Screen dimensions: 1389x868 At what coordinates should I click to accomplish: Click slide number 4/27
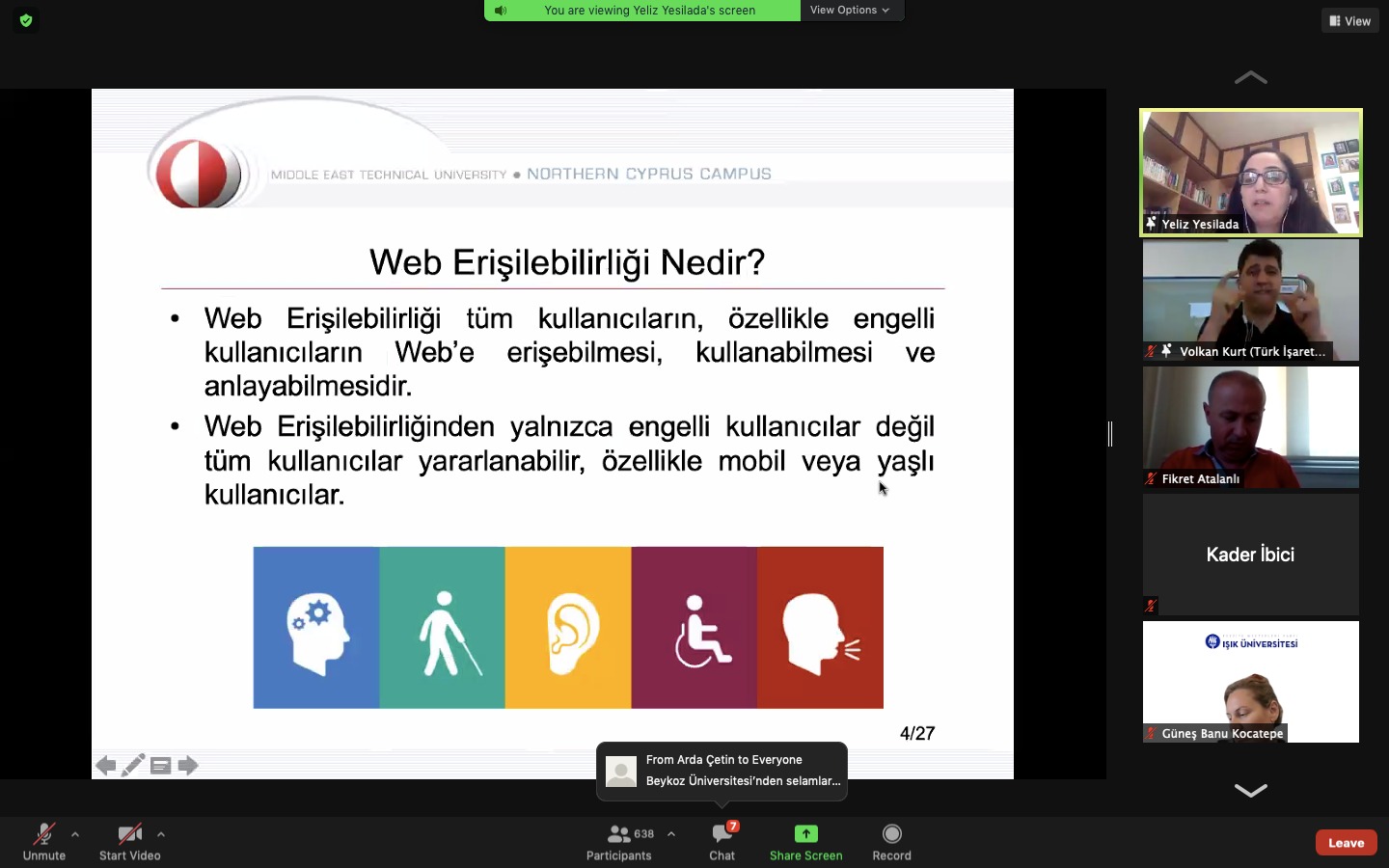(x=917, y=734)
